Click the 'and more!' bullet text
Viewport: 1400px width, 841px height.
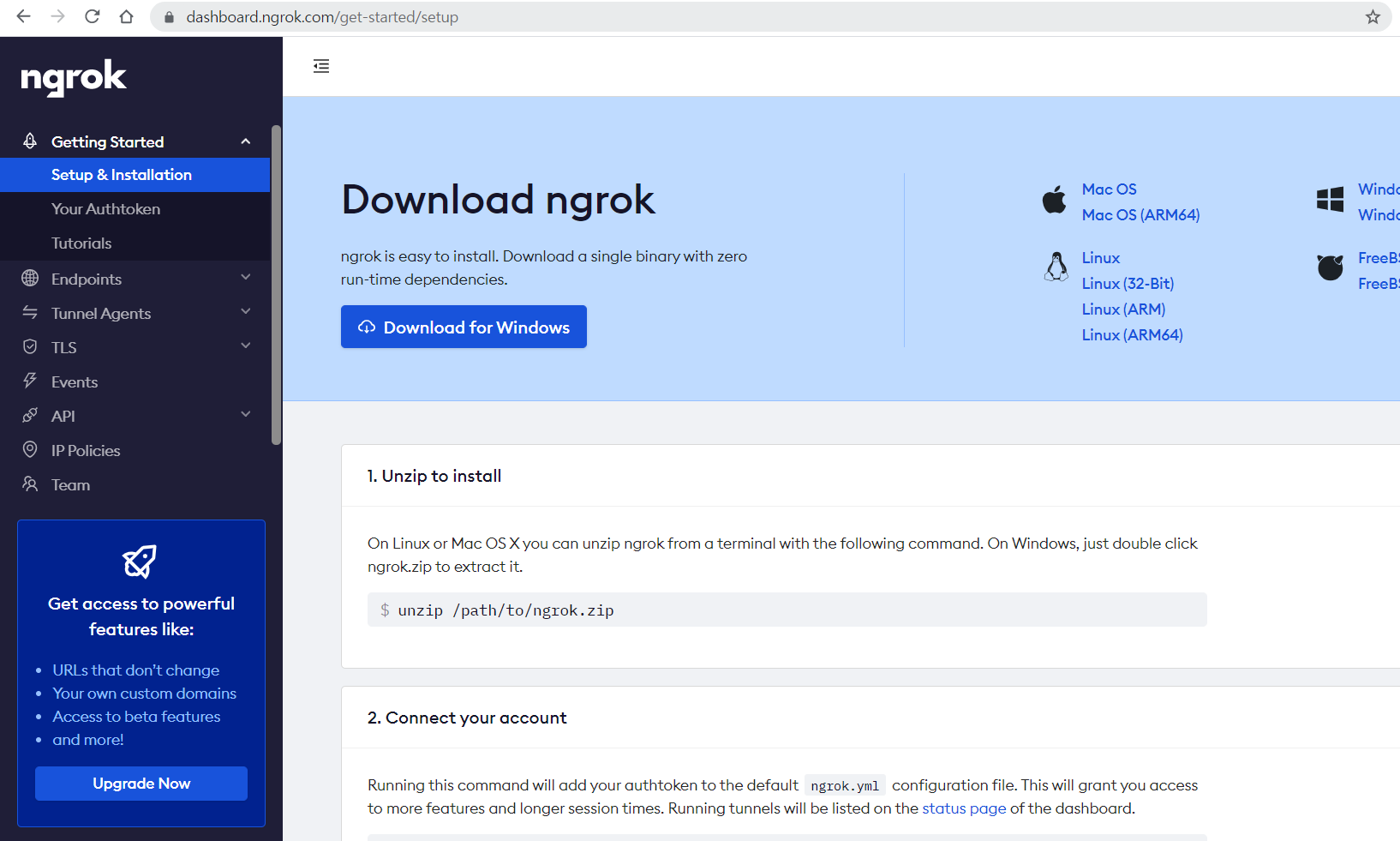[x=88, y=740]
